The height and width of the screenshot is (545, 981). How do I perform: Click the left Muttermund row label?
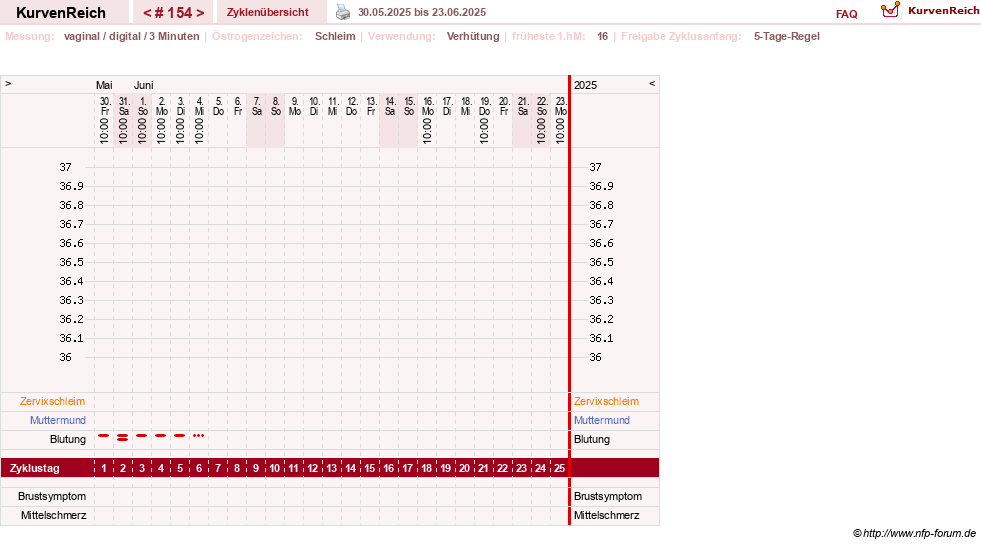[x=58, y=420]
